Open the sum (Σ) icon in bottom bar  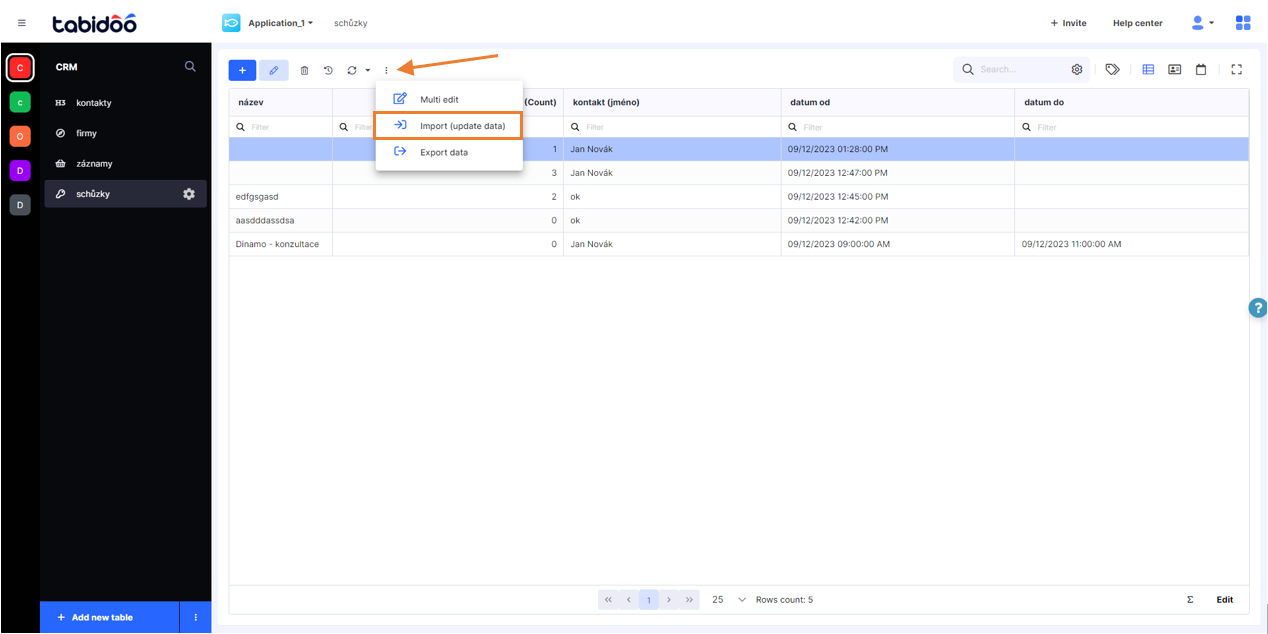1189,599
